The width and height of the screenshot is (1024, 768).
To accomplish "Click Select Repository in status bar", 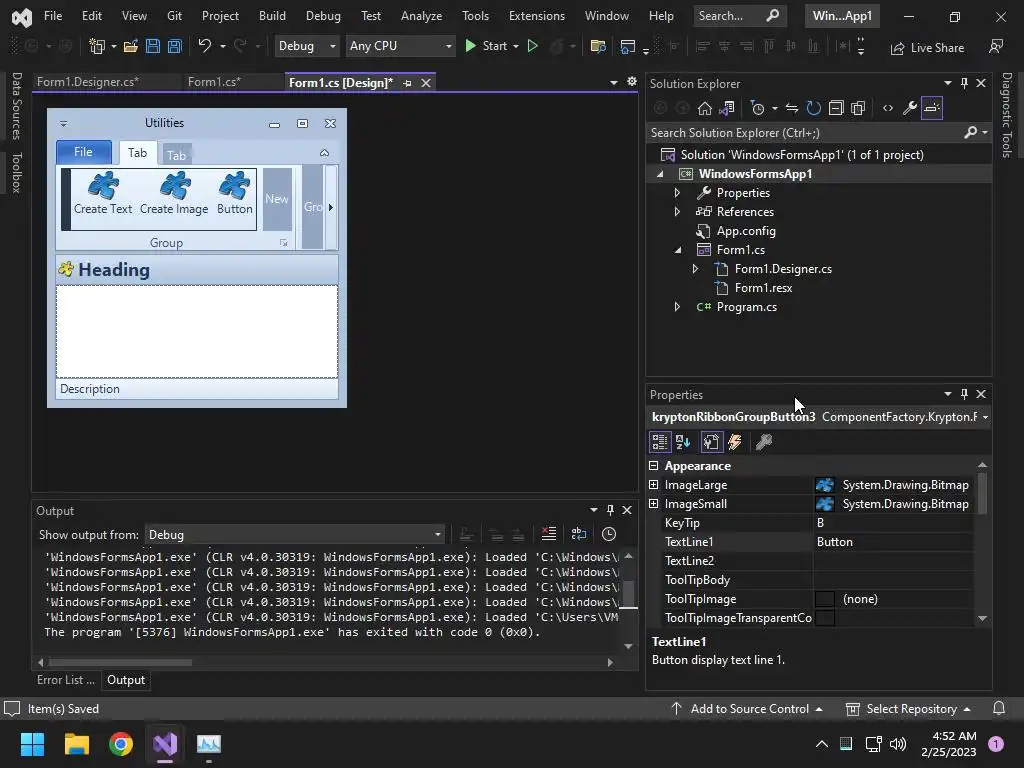I will tap(908, 709).
